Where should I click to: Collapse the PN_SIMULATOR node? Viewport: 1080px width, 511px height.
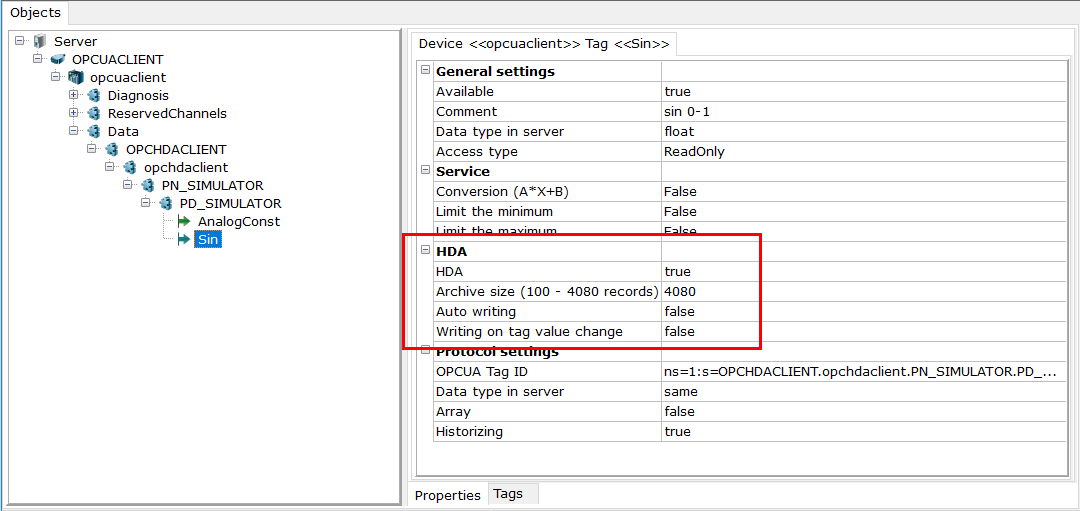point(127,185)
